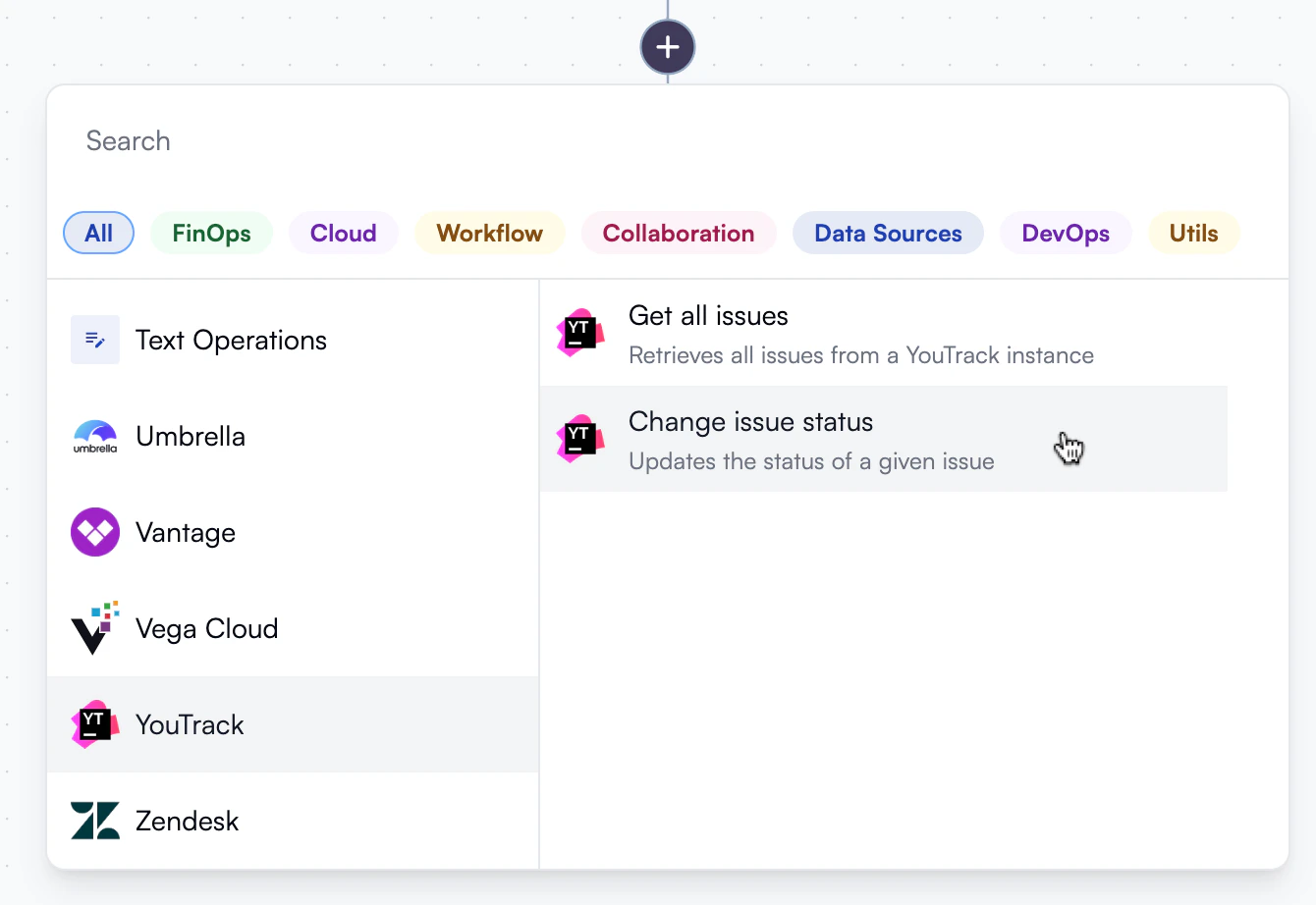
Task: Select the Vantage diamond icon
Action: point(94,532)
